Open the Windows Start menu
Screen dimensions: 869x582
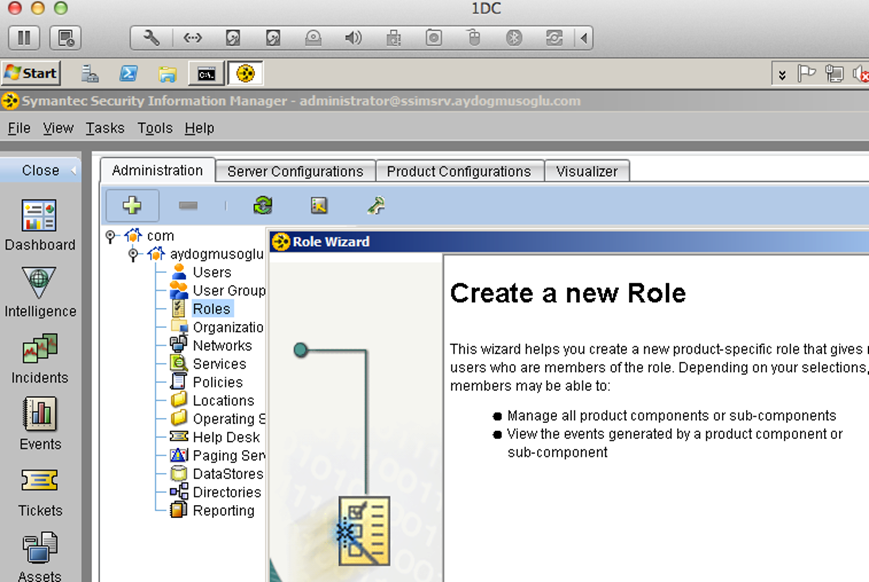(x=31, y=73)
